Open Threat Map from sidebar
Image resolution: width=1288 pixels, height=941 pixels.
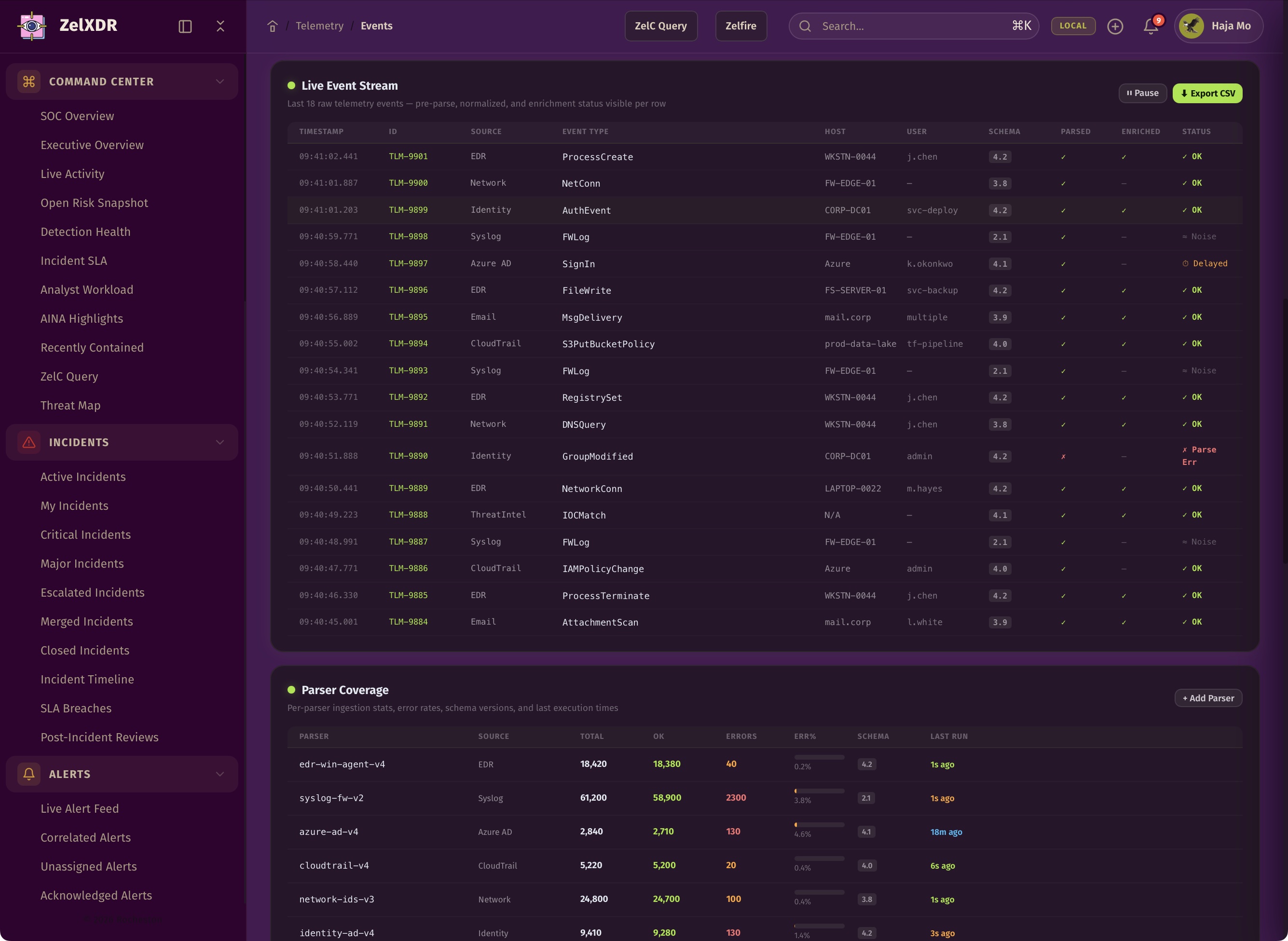70,405
